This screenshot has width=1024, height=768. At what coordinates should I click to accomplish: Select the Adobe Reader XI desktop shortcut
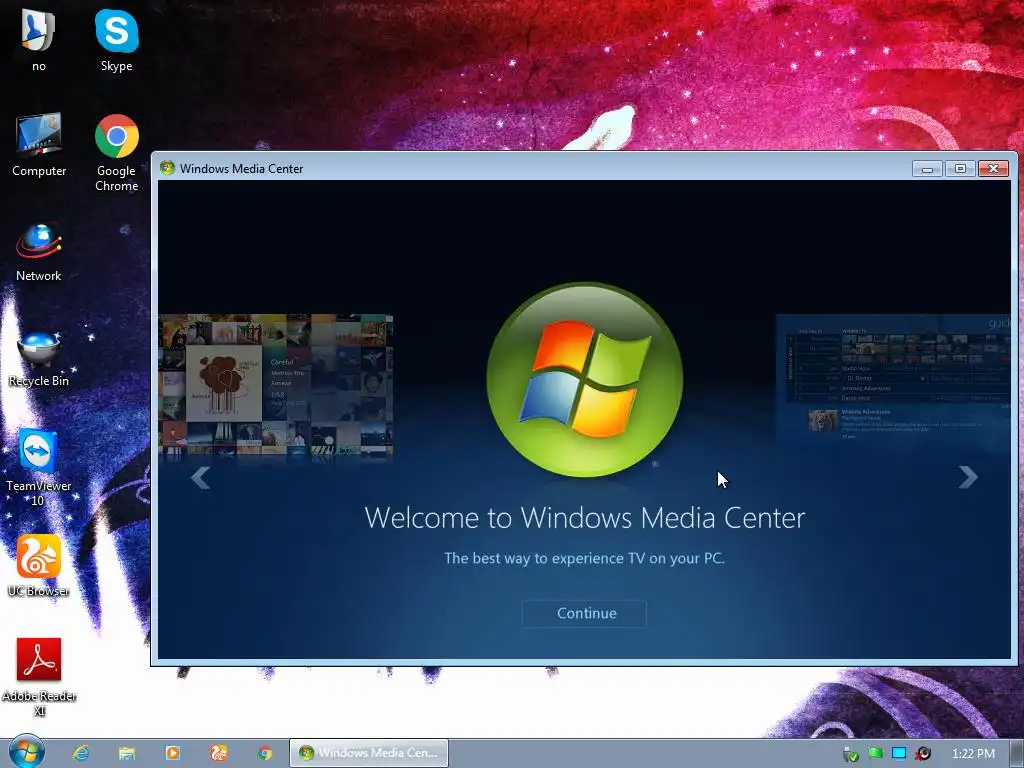tap(39, 677)
